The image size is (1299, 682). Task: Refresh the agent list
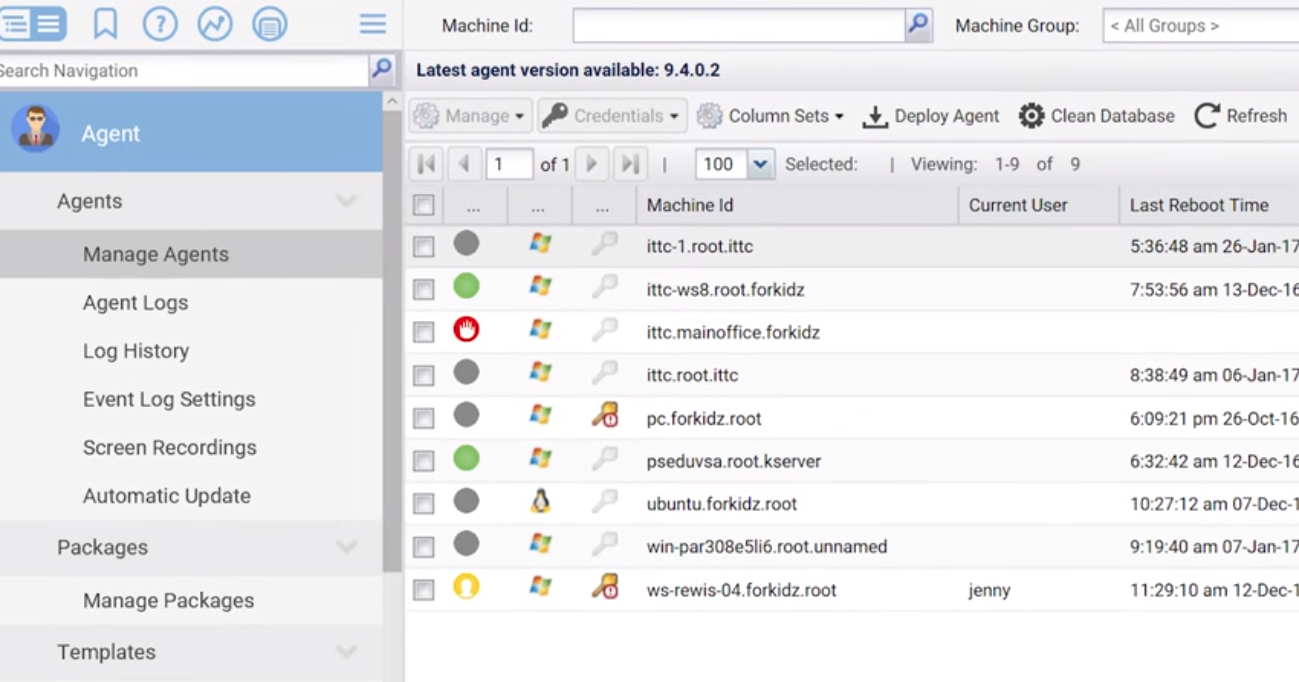(x=1241, y=116)
